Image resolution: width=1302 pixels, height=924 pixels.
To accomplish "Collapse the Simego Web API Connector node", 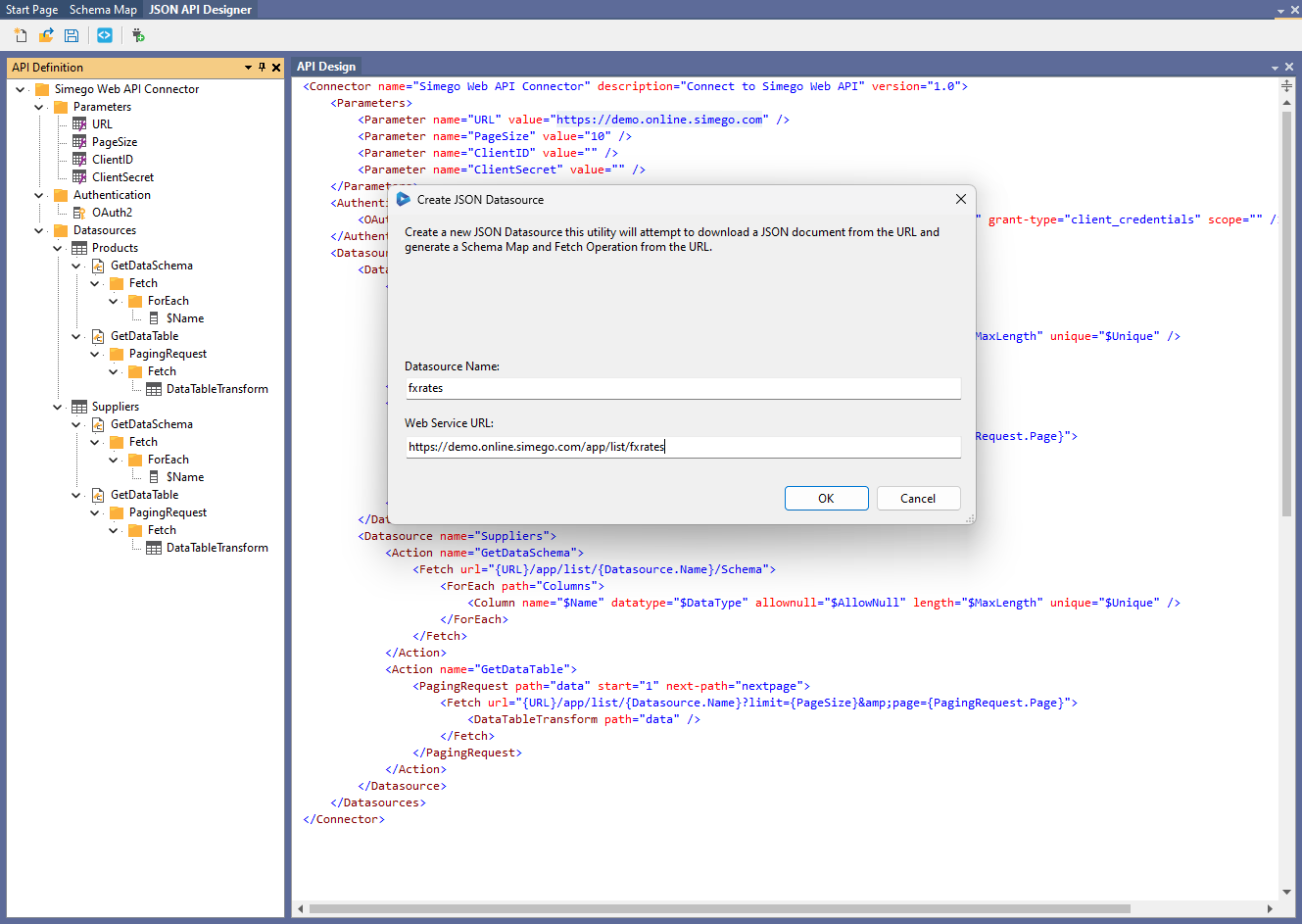I will (20, 89).
